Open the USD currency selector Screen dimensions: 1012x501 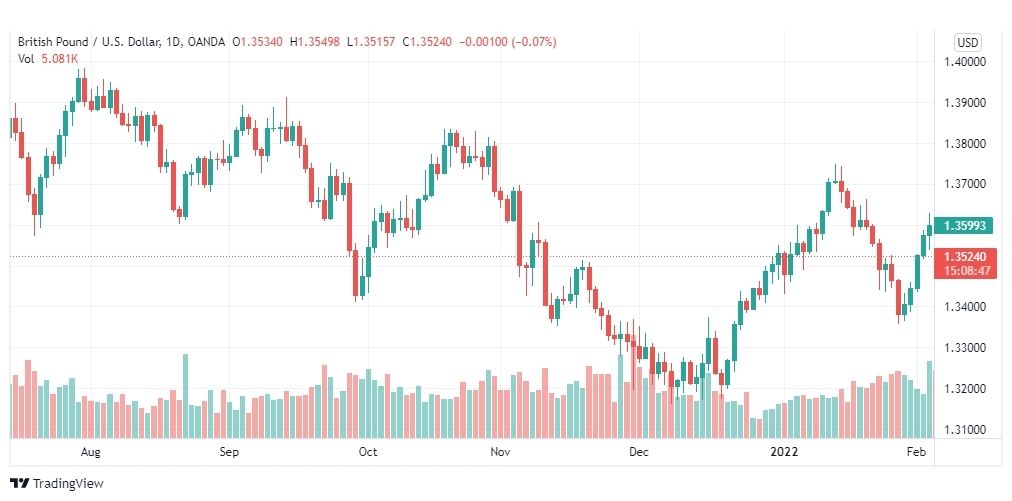coord(967,43)
